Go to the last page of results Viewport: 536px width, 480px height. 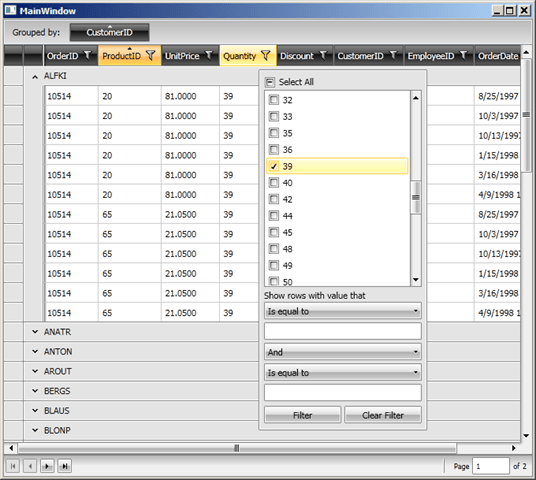pyautogui.click(x=64, y=466)
